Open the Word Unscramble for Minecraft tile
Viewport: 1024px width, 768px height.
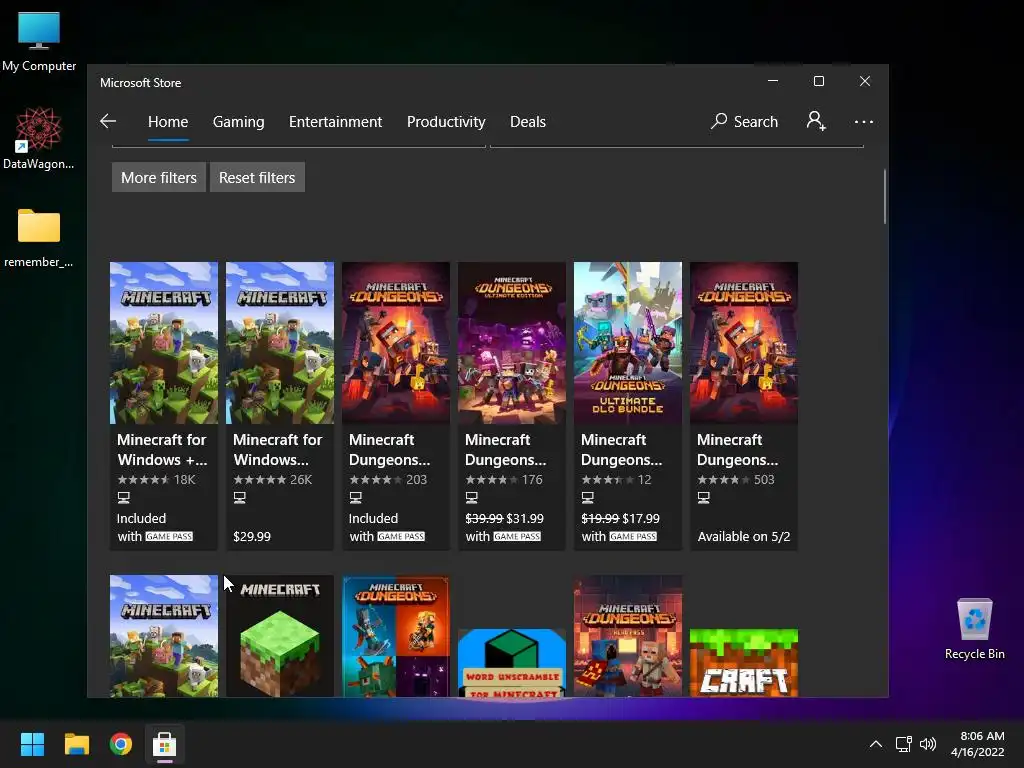click(512, 663)
